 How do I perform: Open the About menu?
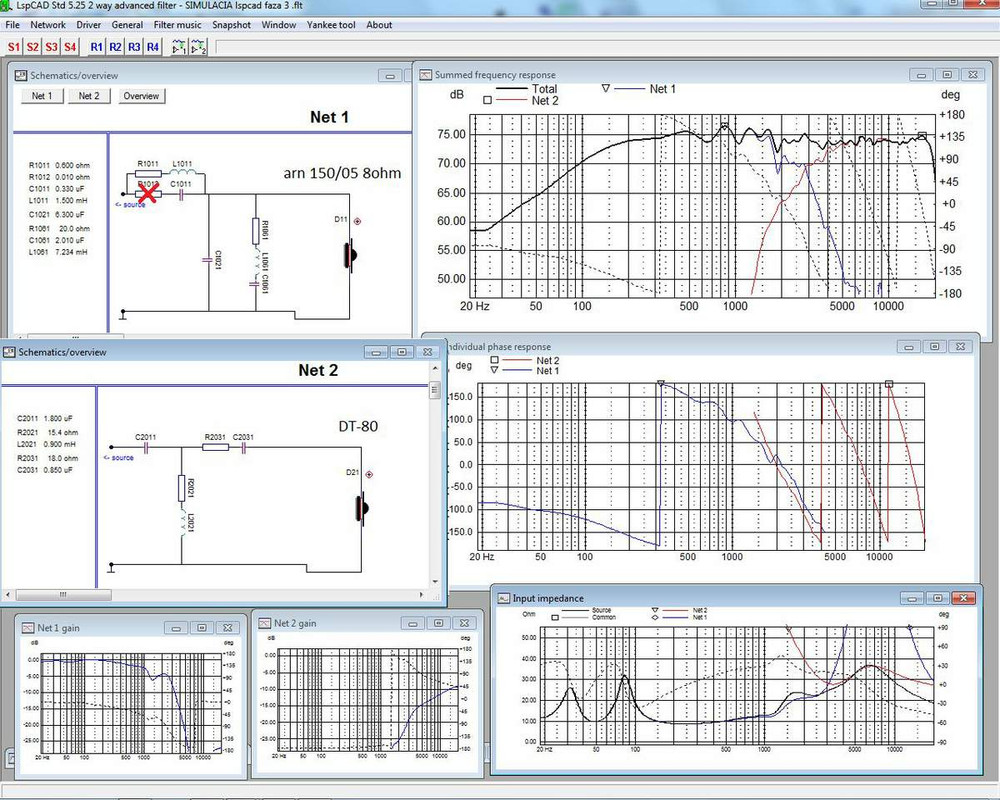click(x=379, y=25)
